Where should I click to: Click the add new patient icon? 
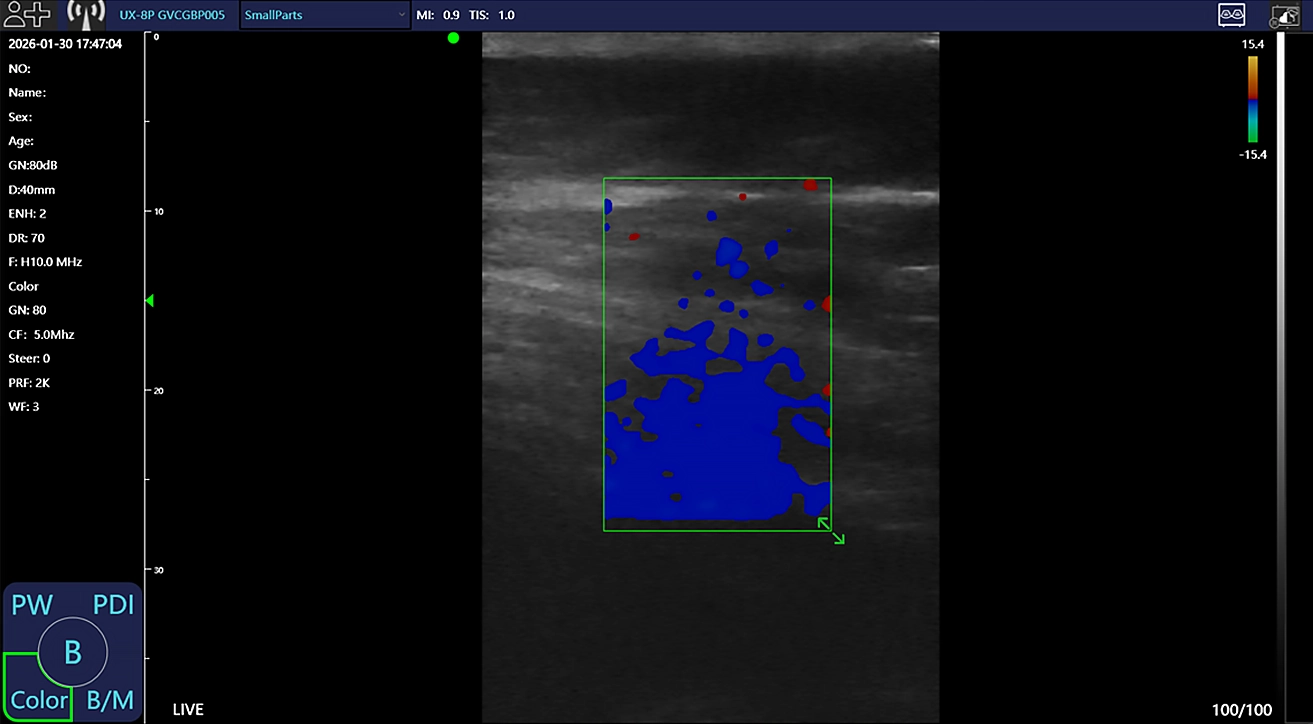[x=27, y=14]
